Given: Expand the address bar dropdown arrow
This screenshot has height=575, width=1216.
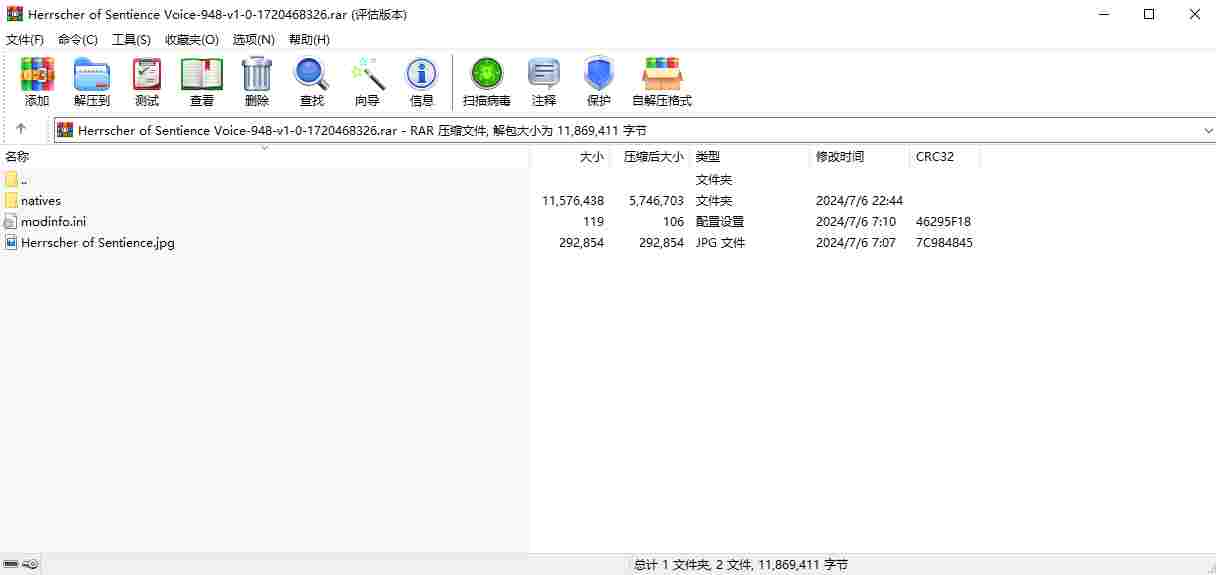Looking at the screenshot, I should click(1208, 130).
